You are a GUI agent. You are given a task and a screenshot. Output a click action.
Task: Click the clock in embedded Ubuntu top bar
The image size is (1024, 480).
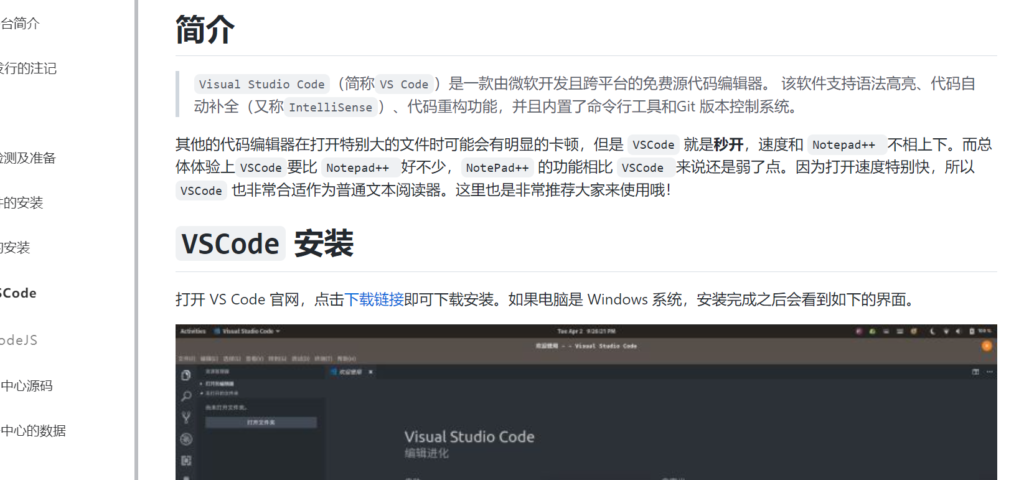[x=586, y=331]
